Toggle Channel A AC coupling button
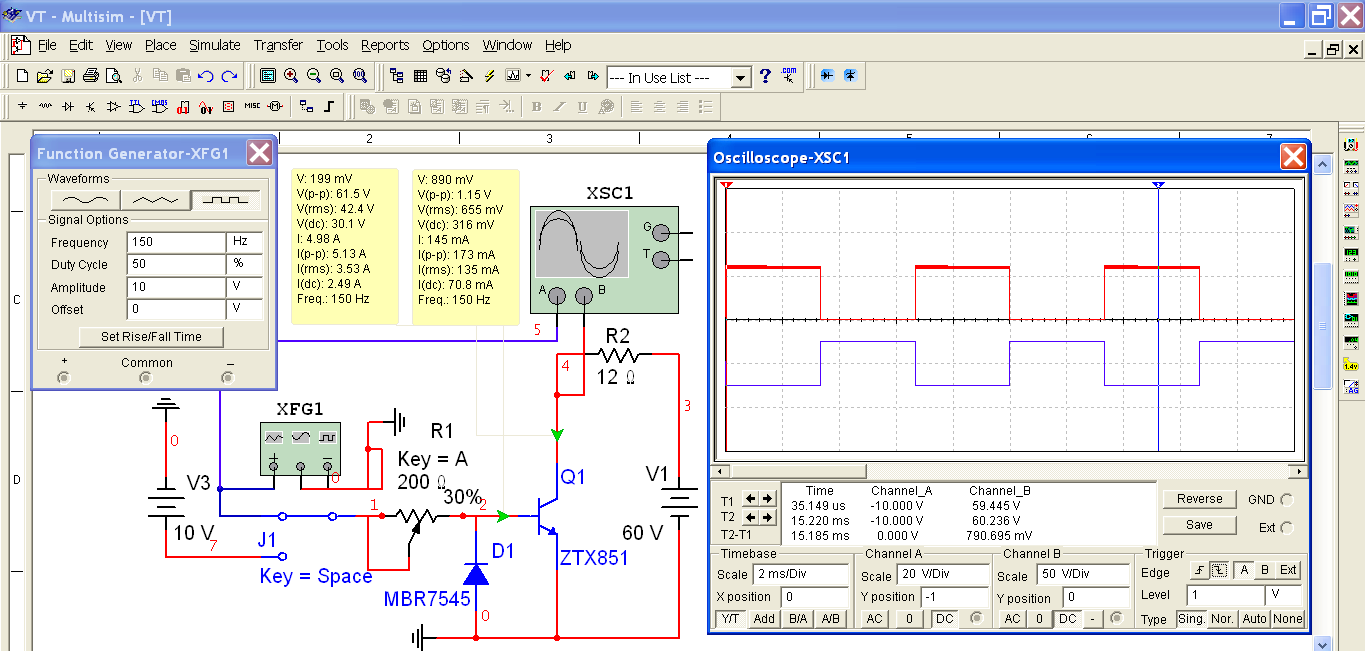Image resolution: width=1365 pixels, height=651 pixels. [x=874, y=619]
